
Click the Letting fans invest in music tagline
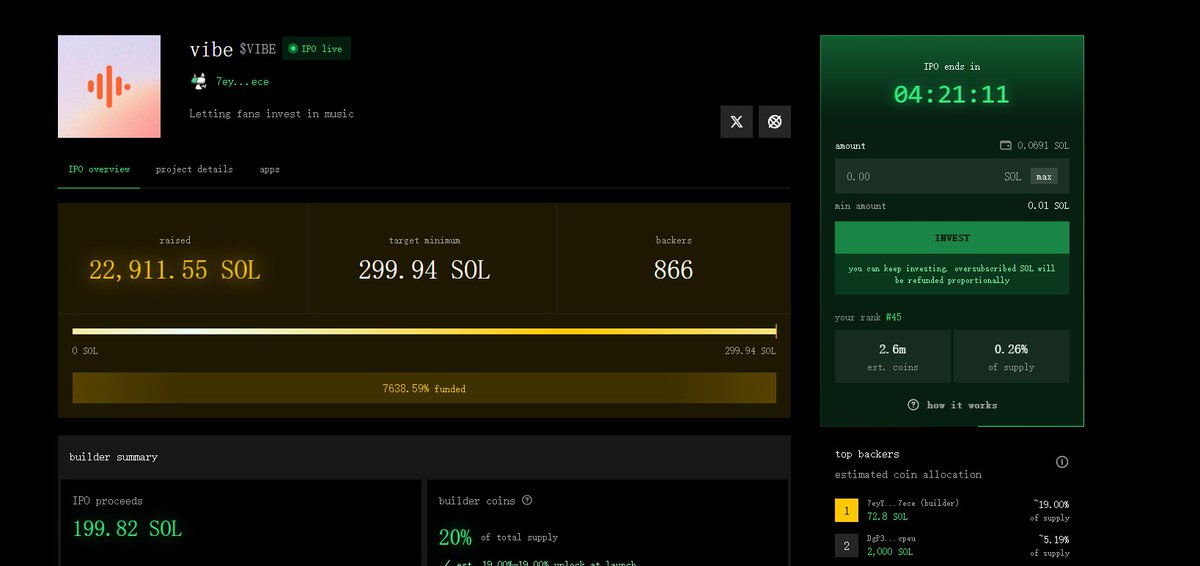point(272,113)
